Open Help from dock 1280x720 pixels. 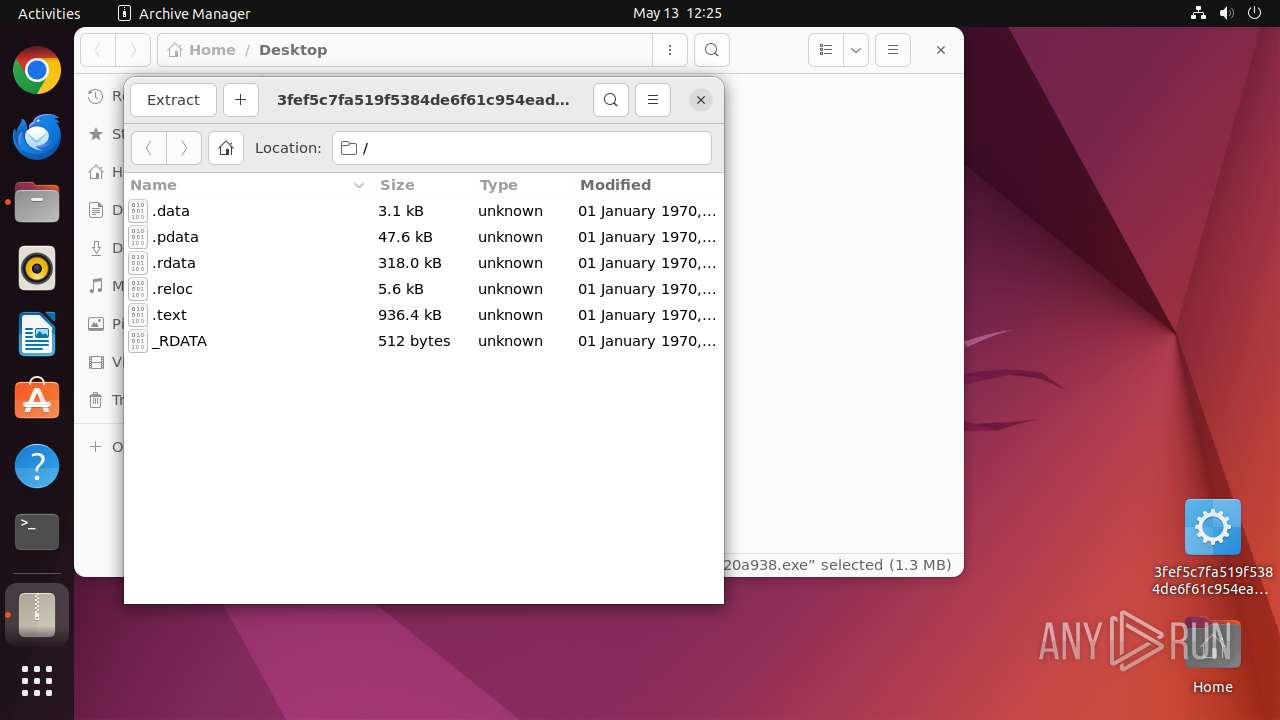pyautogui.click(x=37, y=466)
